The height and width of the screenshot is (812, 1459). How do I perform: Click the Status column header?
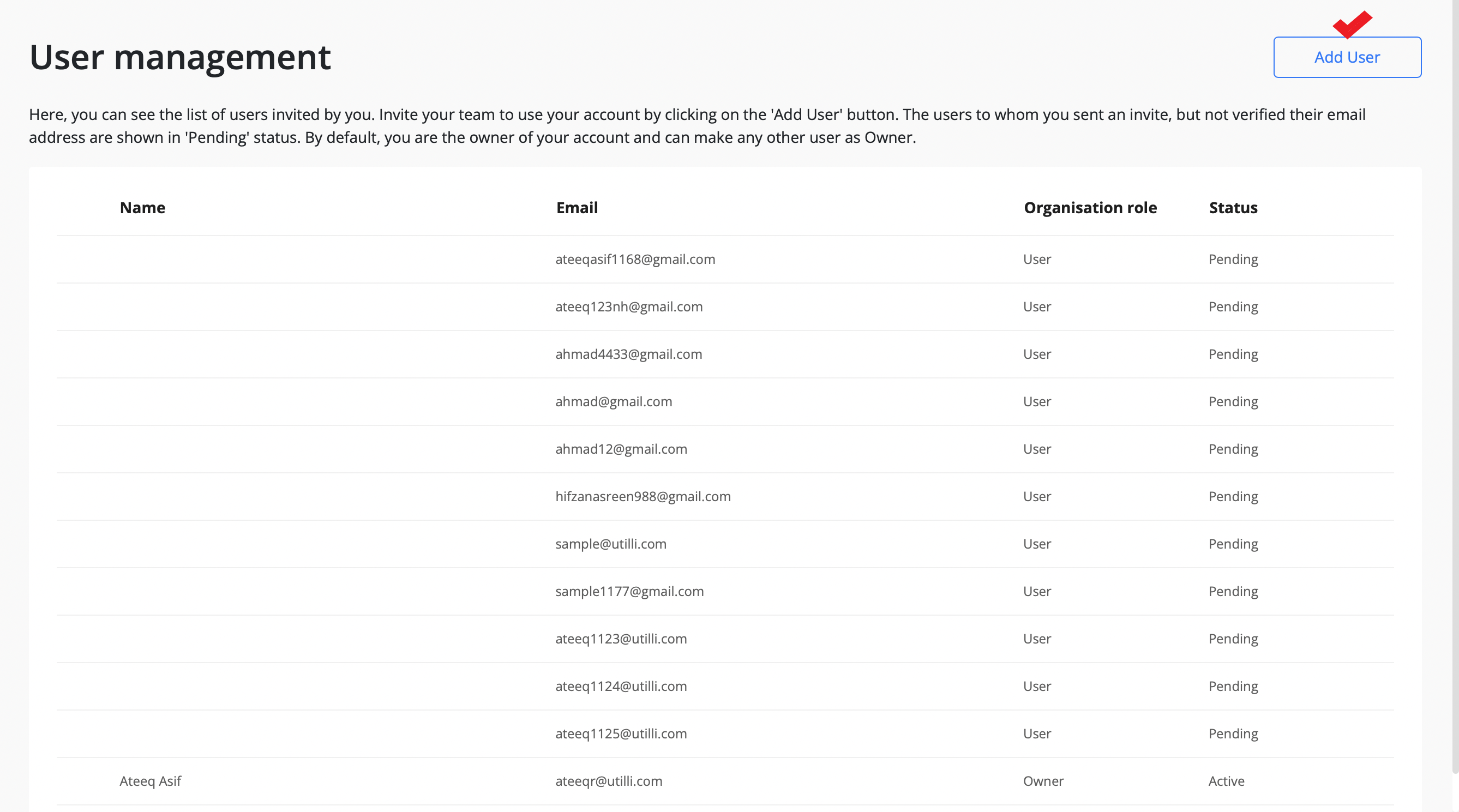point(1233,208)
